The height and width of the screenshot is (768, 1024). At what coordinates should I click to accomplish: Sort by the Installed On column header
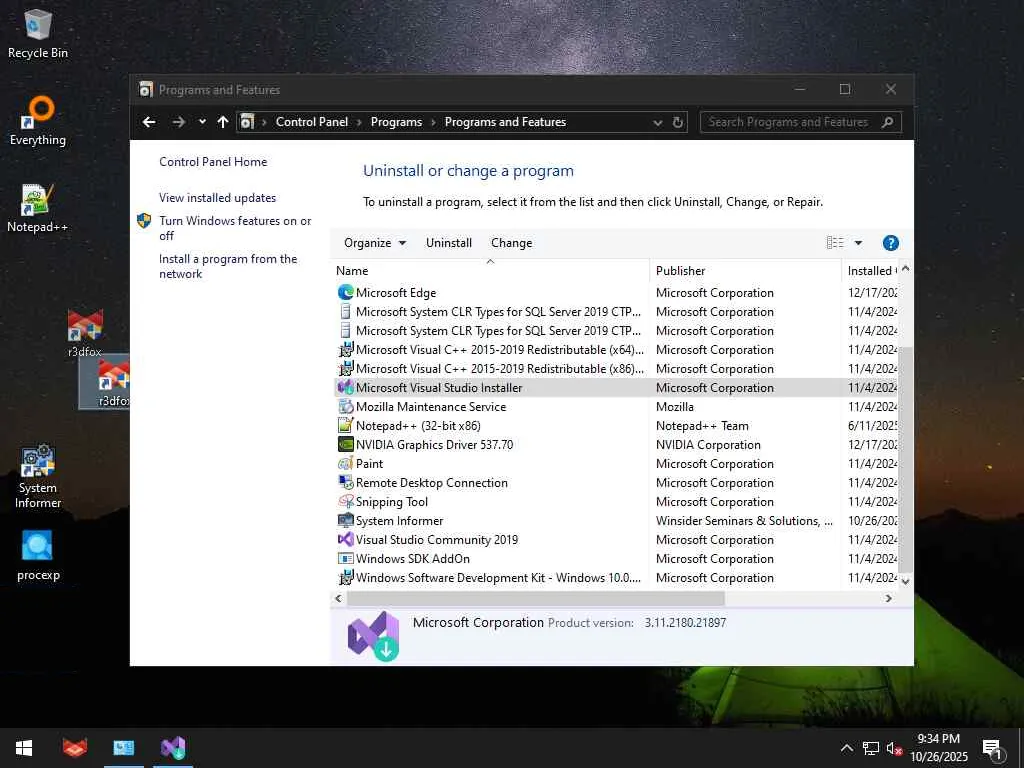click(871, 270)
